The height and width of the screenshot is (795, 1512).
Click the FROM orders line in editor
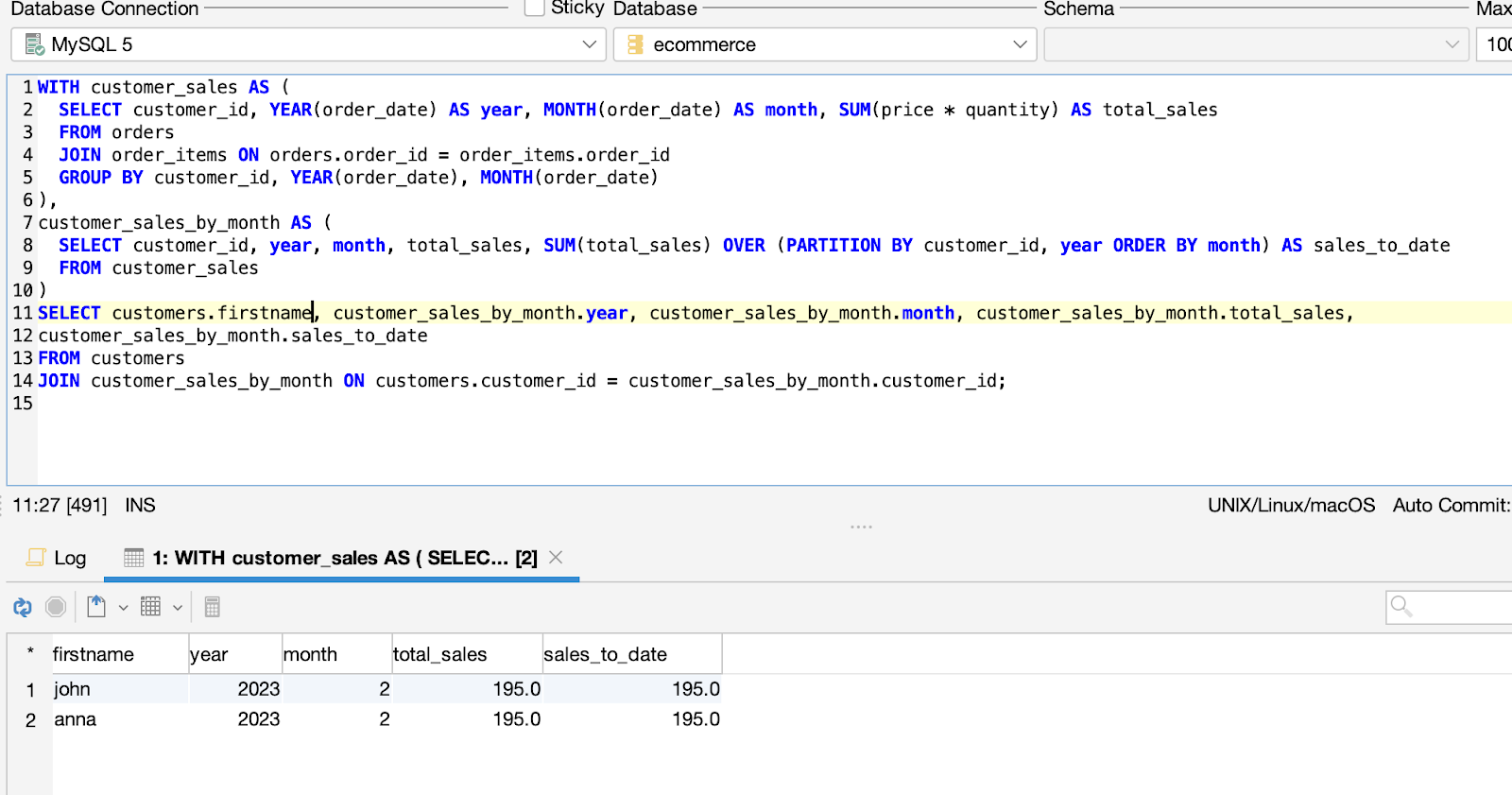pos(116,132)
